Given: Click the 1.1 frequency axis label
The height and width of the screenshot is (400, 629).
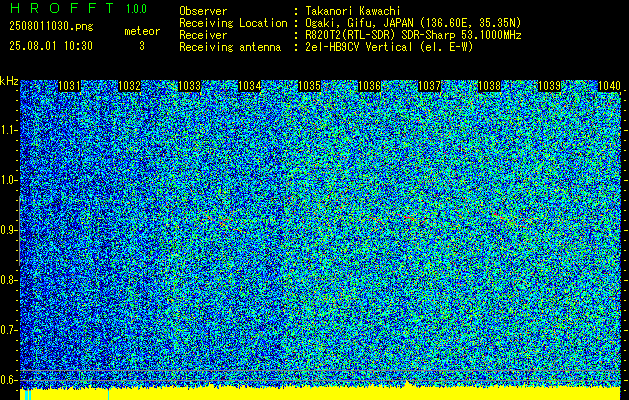Looking at the screenshot, I should (x=9, y=130).
